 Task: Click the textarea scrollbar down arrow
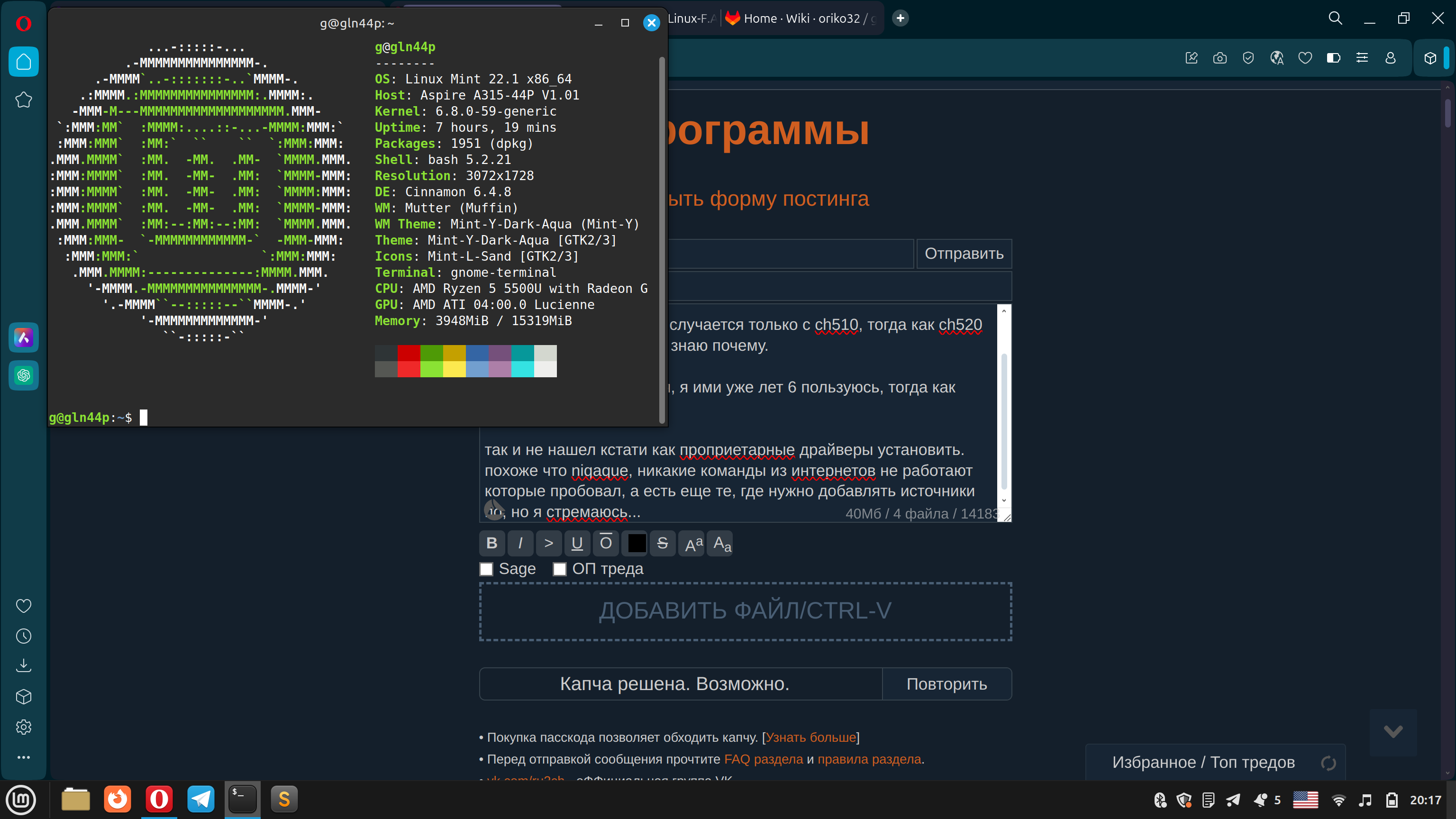click(x=1004, y=500)
